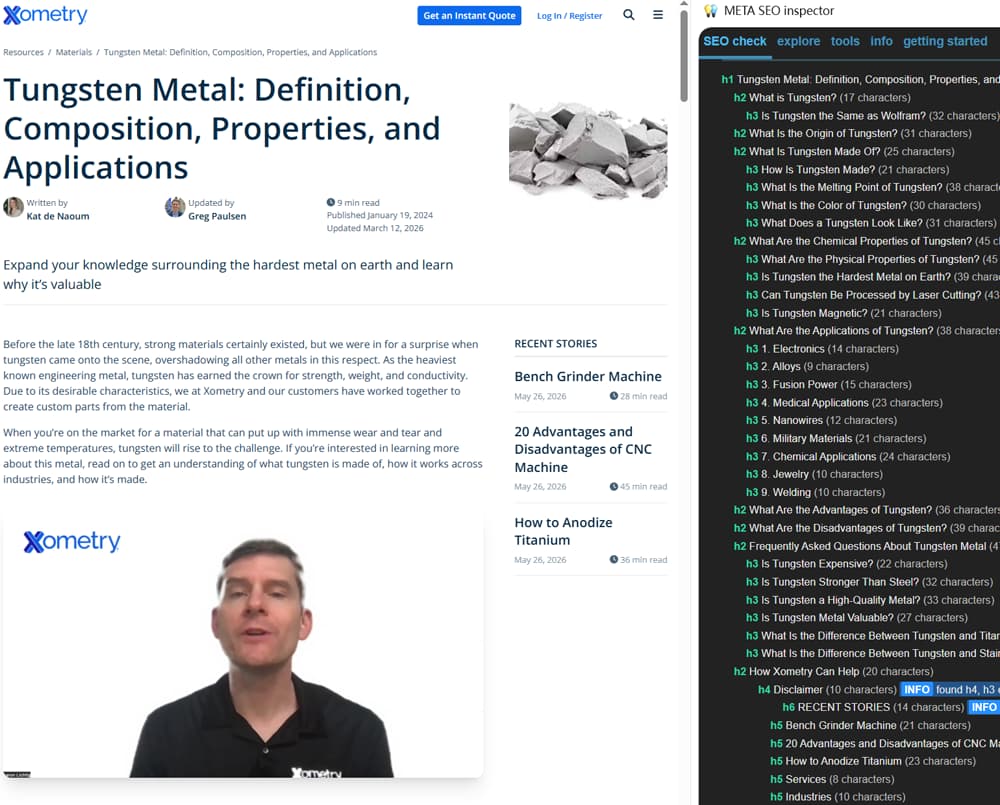Open 20 Advantages and Disadvantages of CNC story
The width and height of the screenshot is (1000, 805).
click(583, 450)
